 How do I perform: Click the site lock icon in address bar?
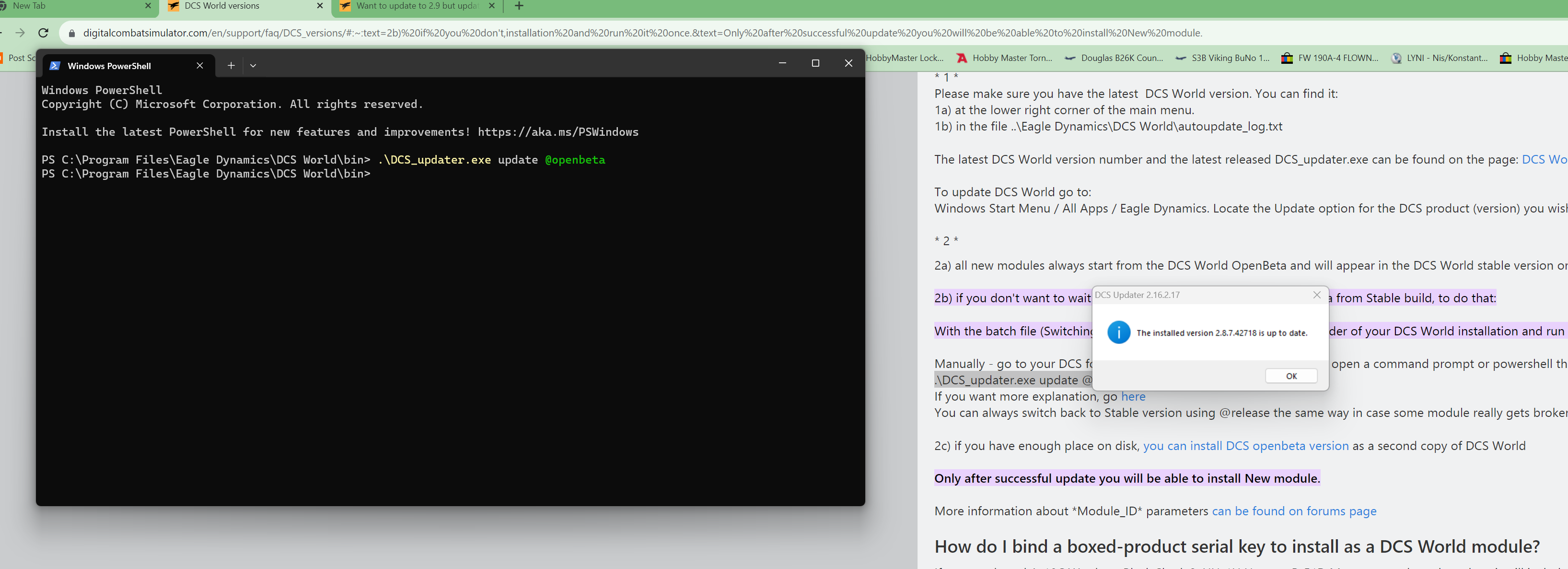click(72, 33)
